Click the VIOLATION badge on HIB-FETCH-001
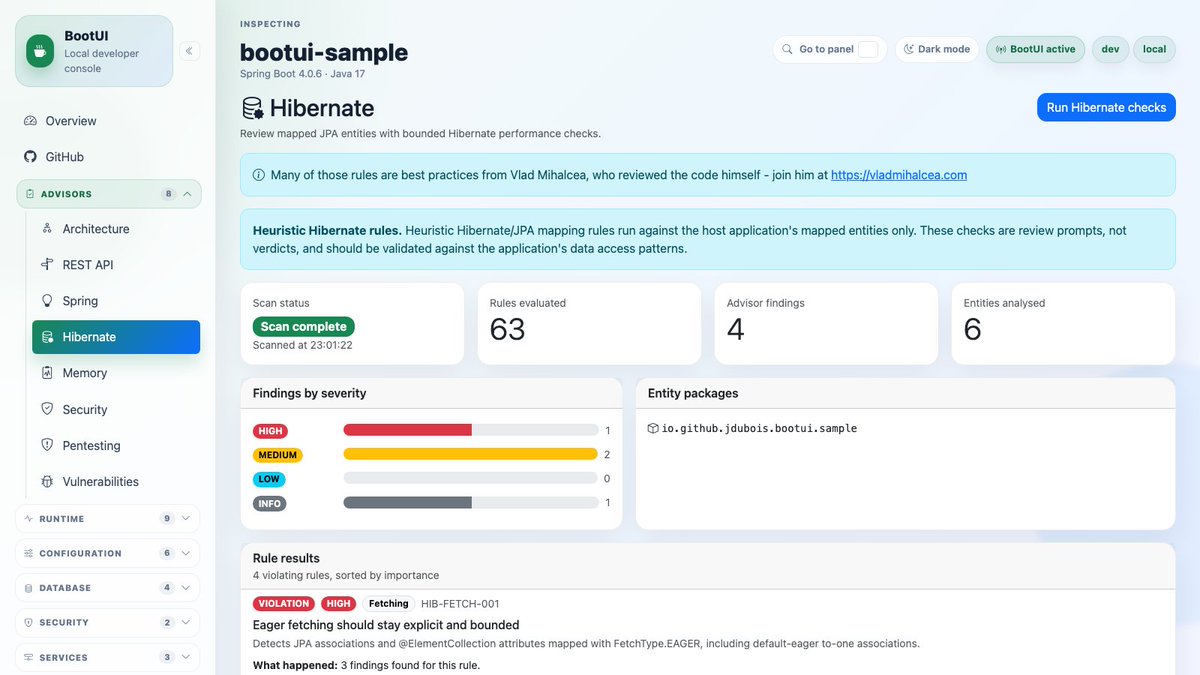This screenshot has height=675, width=1200. [284, 604]
